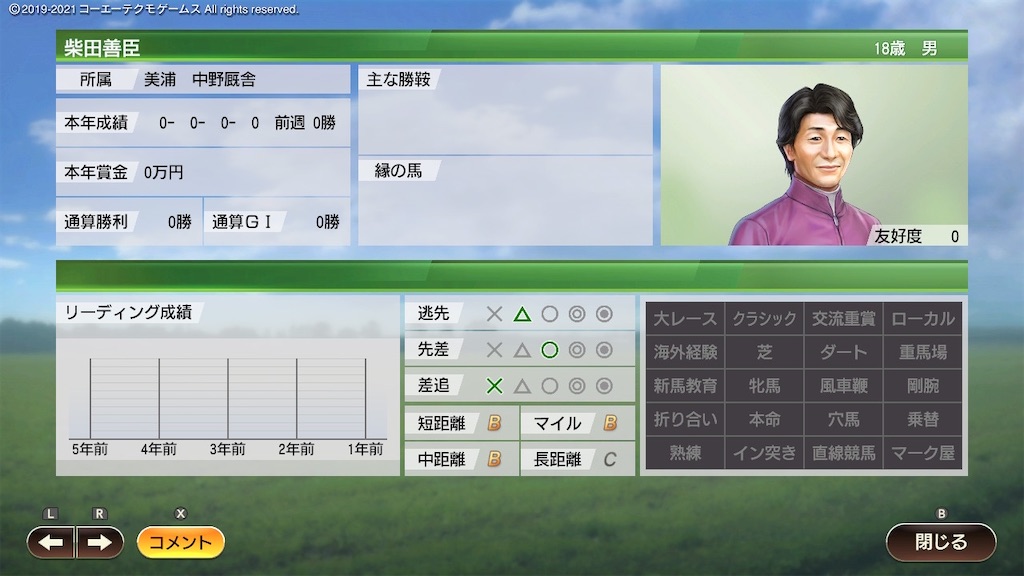Viewport: 1024px width, 576px height.
Task: Click the stable name 中野厩舎
Action: 224,80
